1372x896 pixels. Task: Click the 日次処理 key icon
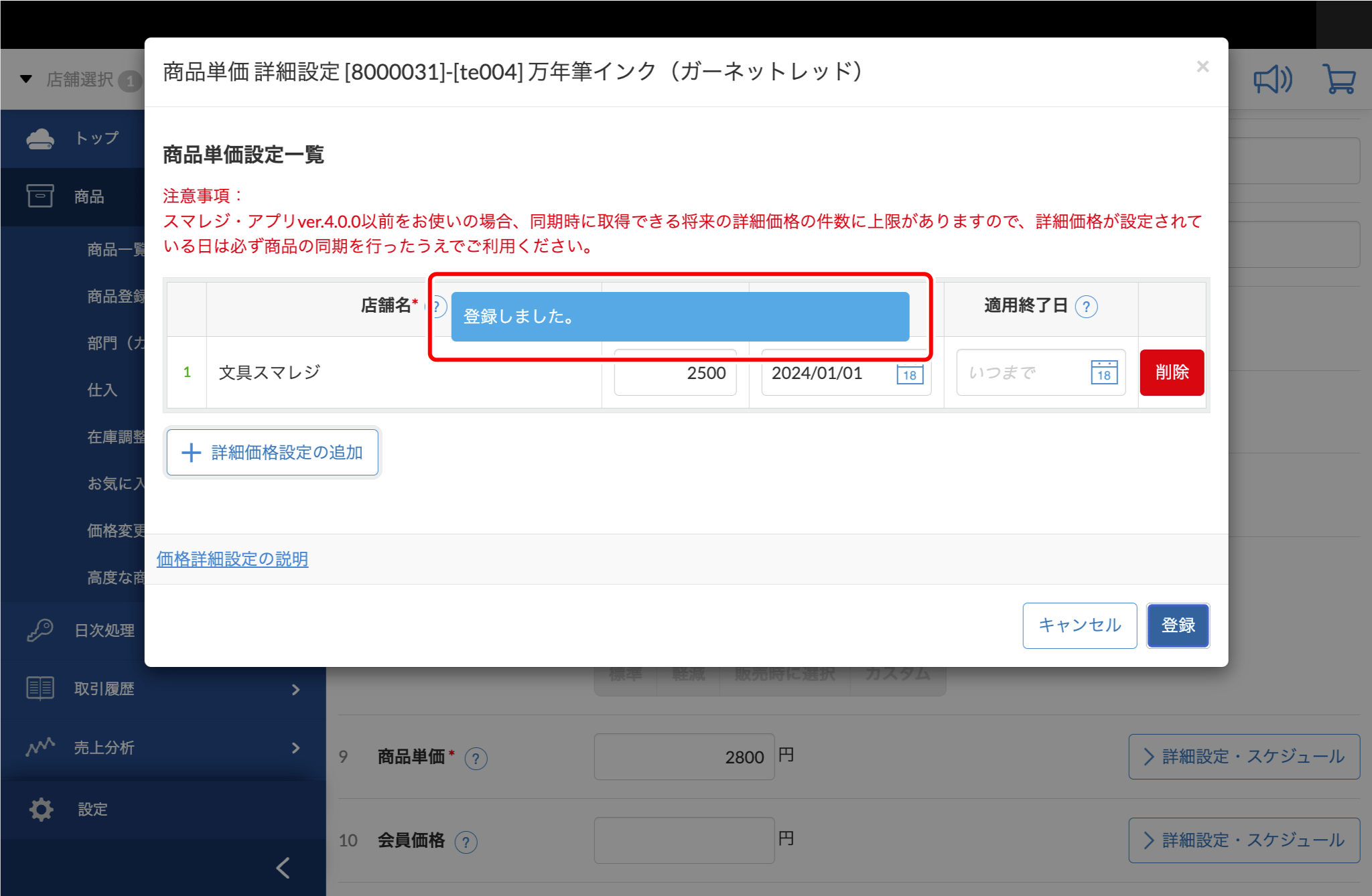pos(40,630)
